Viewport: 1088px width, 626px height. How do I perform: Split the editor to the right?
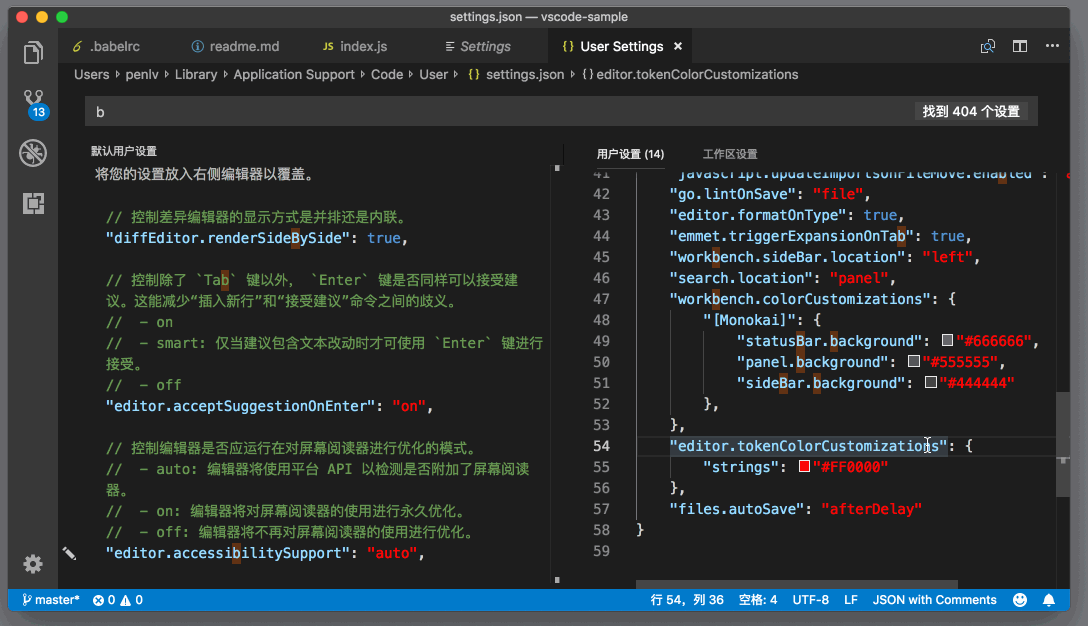1019,46
